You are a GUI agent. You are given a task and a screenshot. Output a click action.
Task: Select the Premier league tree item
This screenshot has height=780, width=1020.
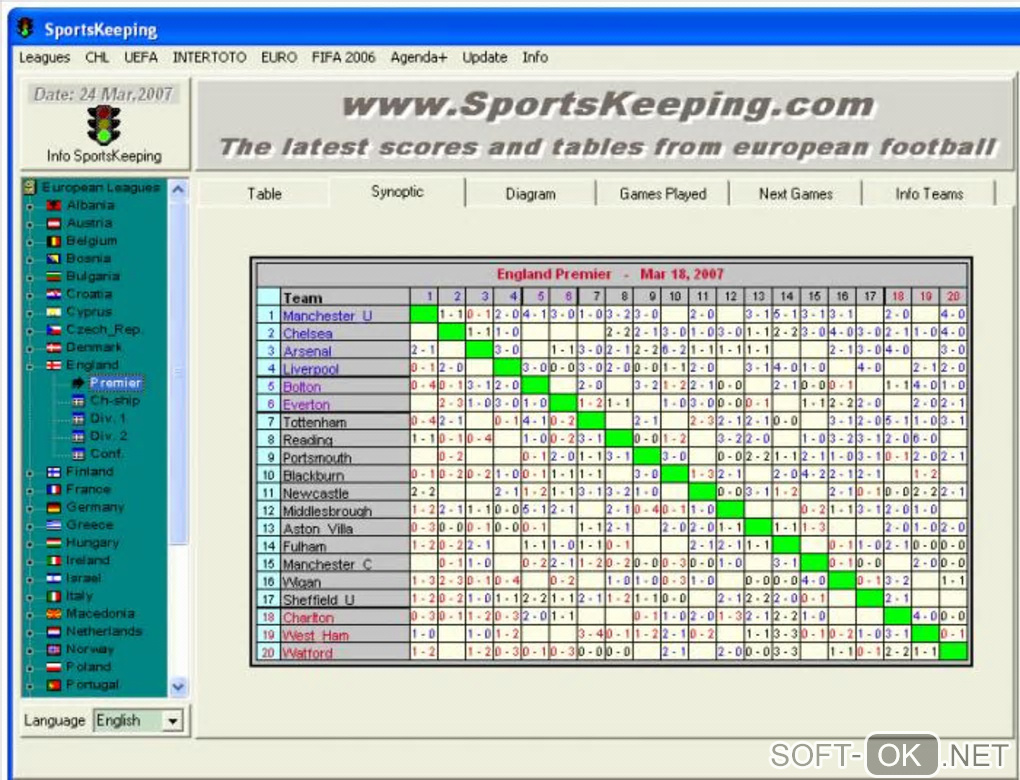click(x=116, y=383)
